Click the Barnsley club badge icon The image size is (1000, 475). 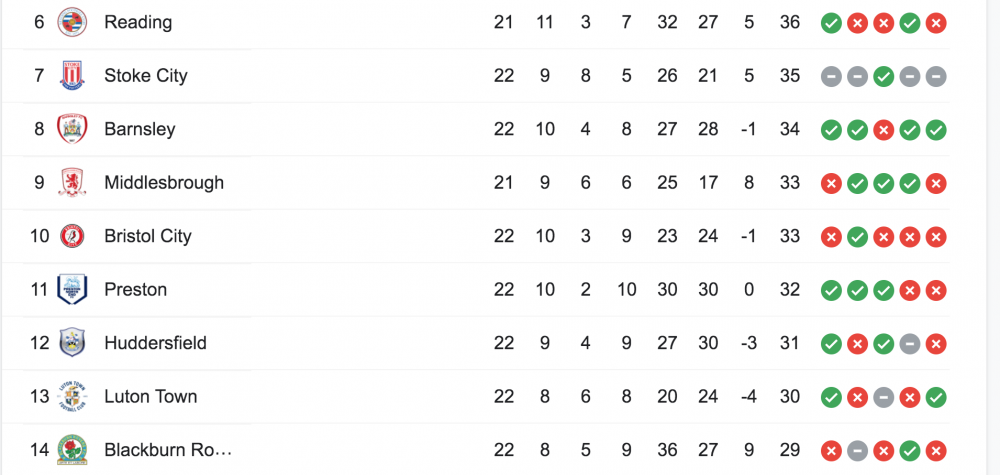click(x=72, y=129)
